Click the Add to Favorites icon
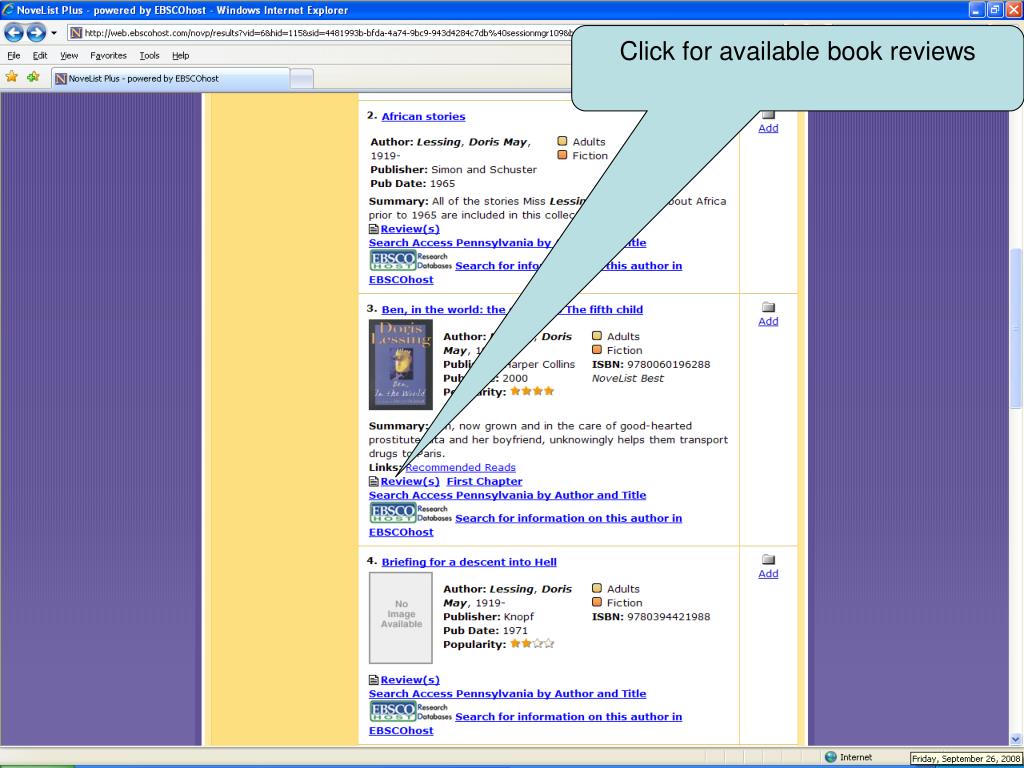 point(33,77)
